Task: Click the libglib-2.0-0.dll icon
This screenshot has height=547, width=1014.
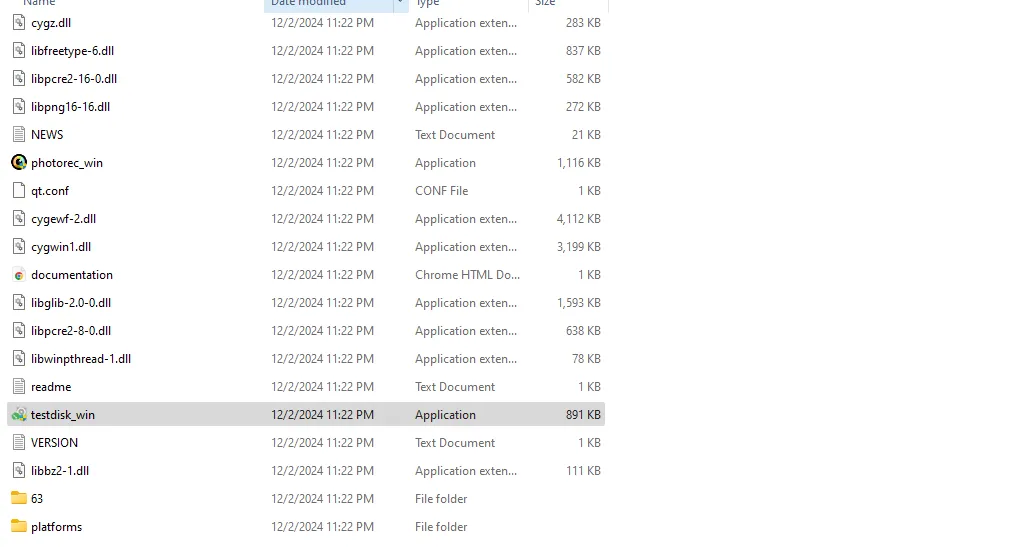Action: [x=19, y=303]
